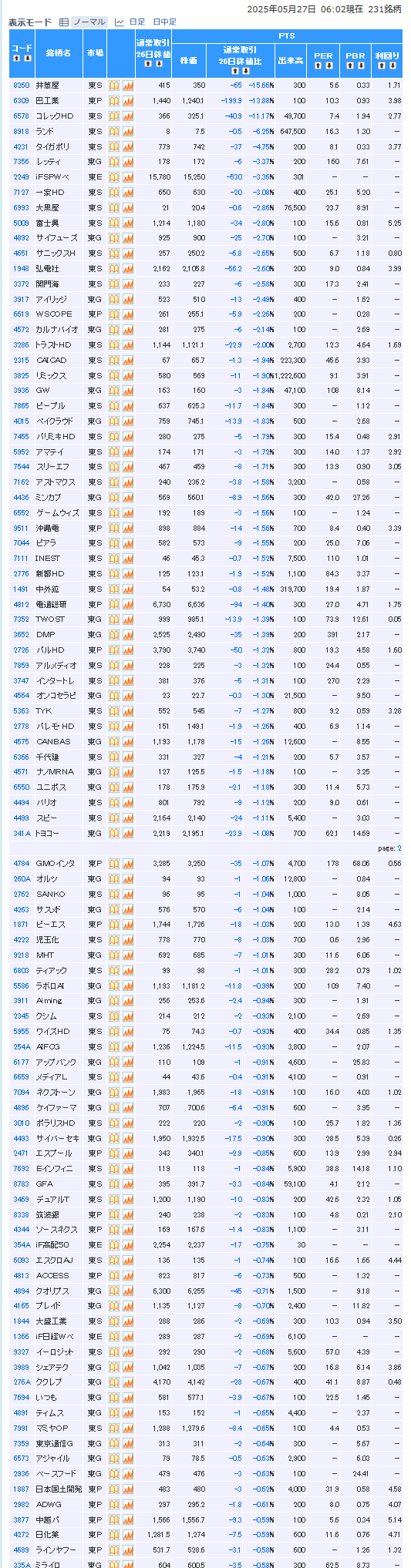Click the book icon for 日本国土開発 (1887)

pos(114,1489)
